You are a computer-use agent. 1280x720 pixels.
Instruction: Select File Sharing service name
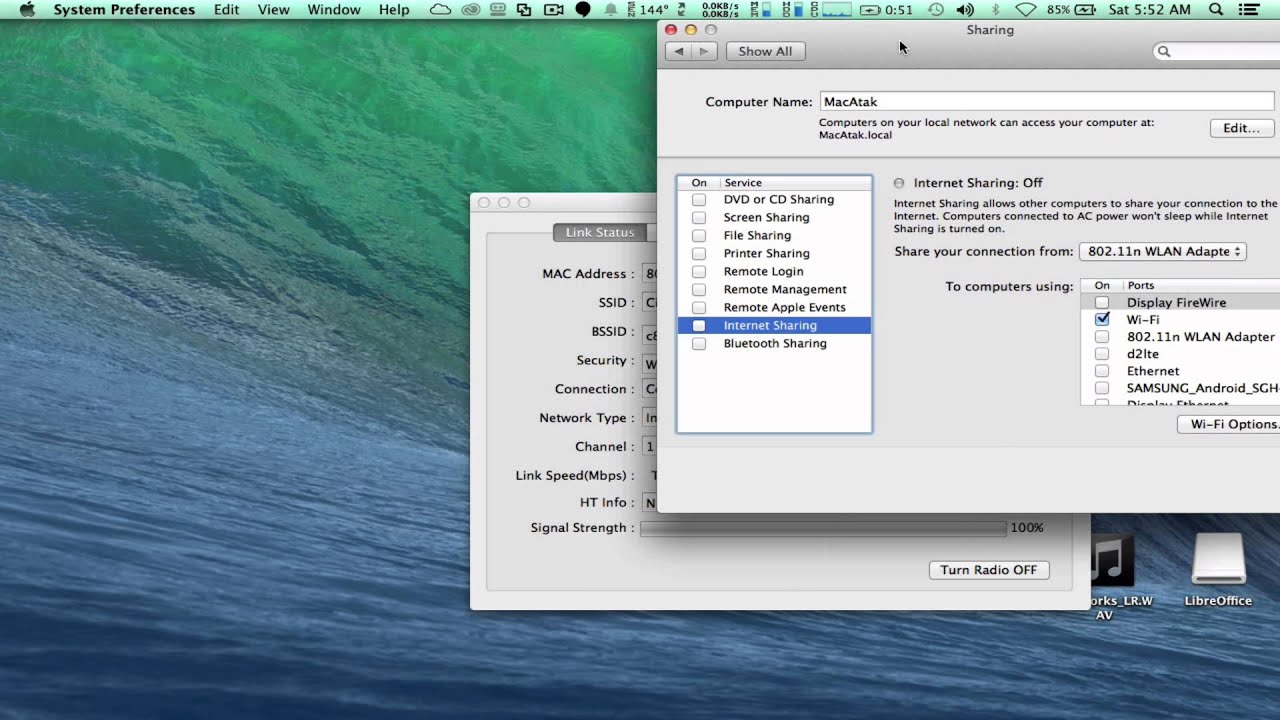[x=757, y=236]
